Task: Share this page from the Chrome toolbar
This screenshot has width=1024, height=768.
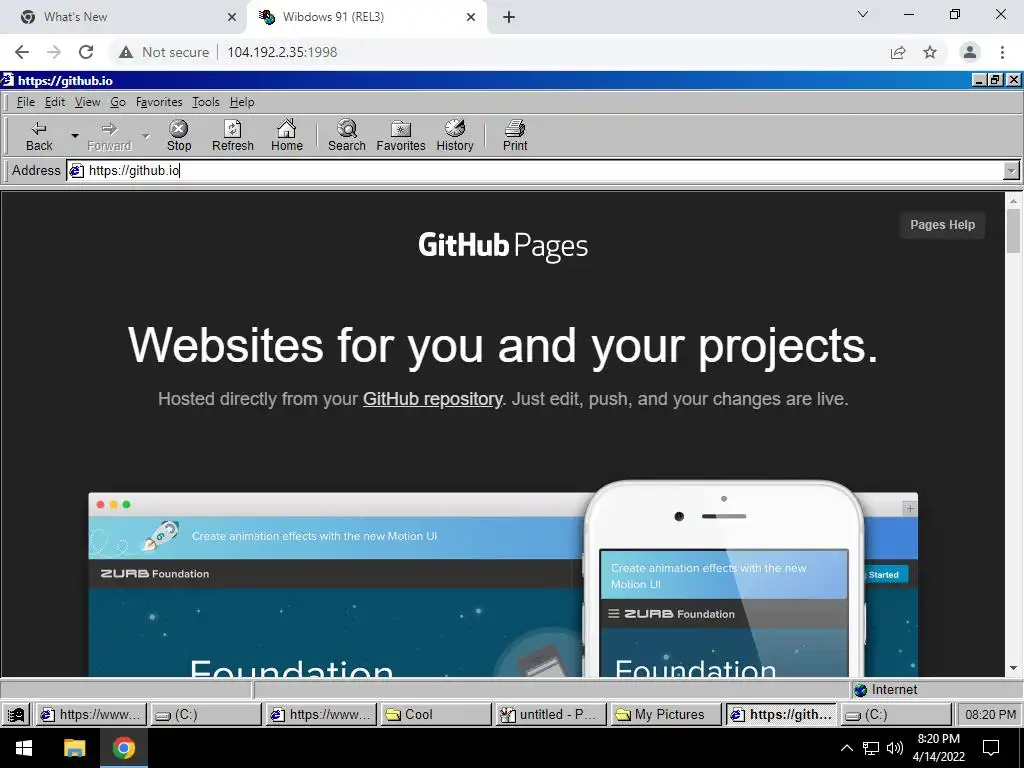Action: point(898,52)
